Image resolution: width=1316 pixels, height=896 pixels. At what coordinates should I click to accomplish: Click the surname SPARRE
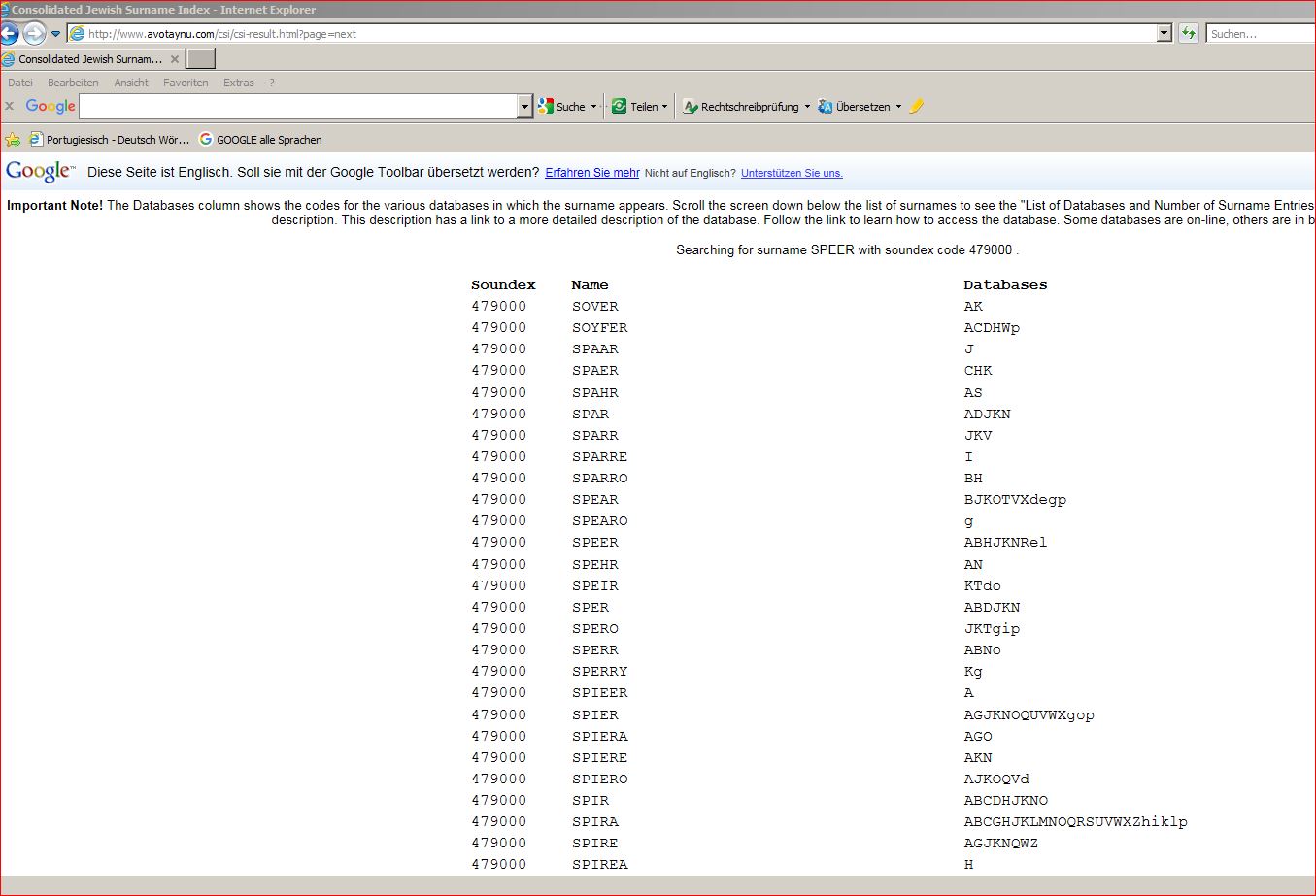point(600,456)
